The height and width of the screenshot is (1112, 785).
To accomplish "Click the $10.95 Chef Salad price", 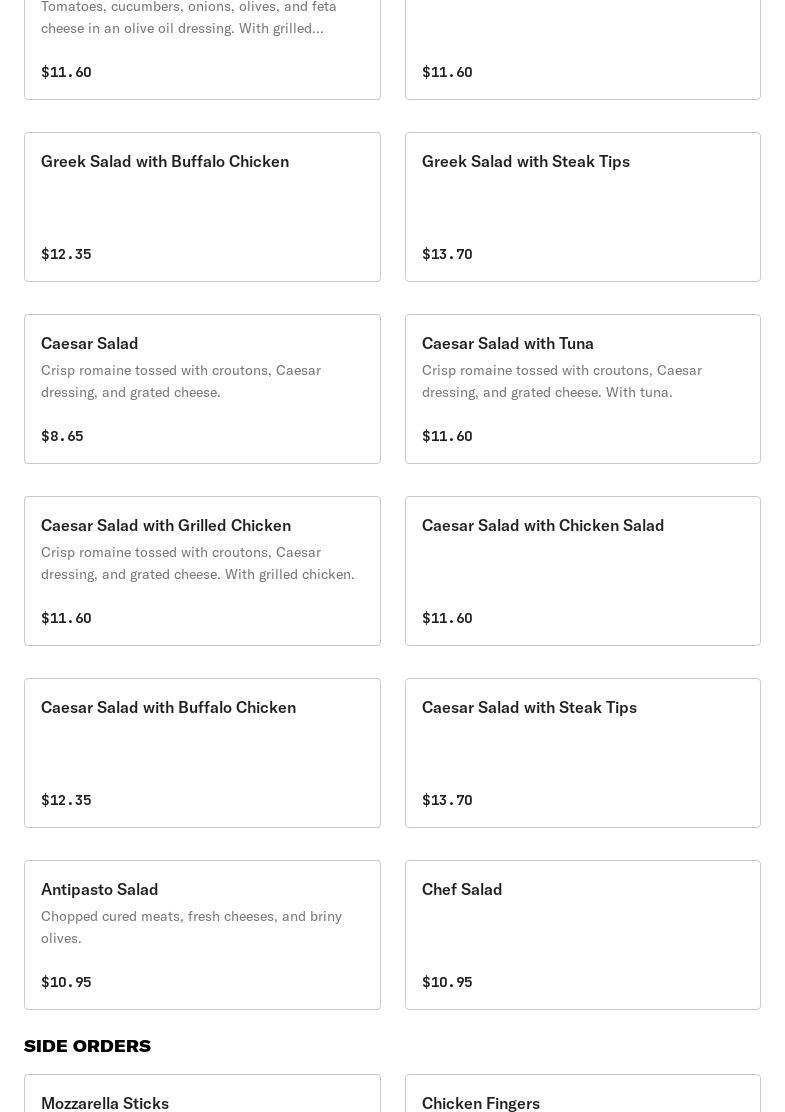I will (447, 982).
